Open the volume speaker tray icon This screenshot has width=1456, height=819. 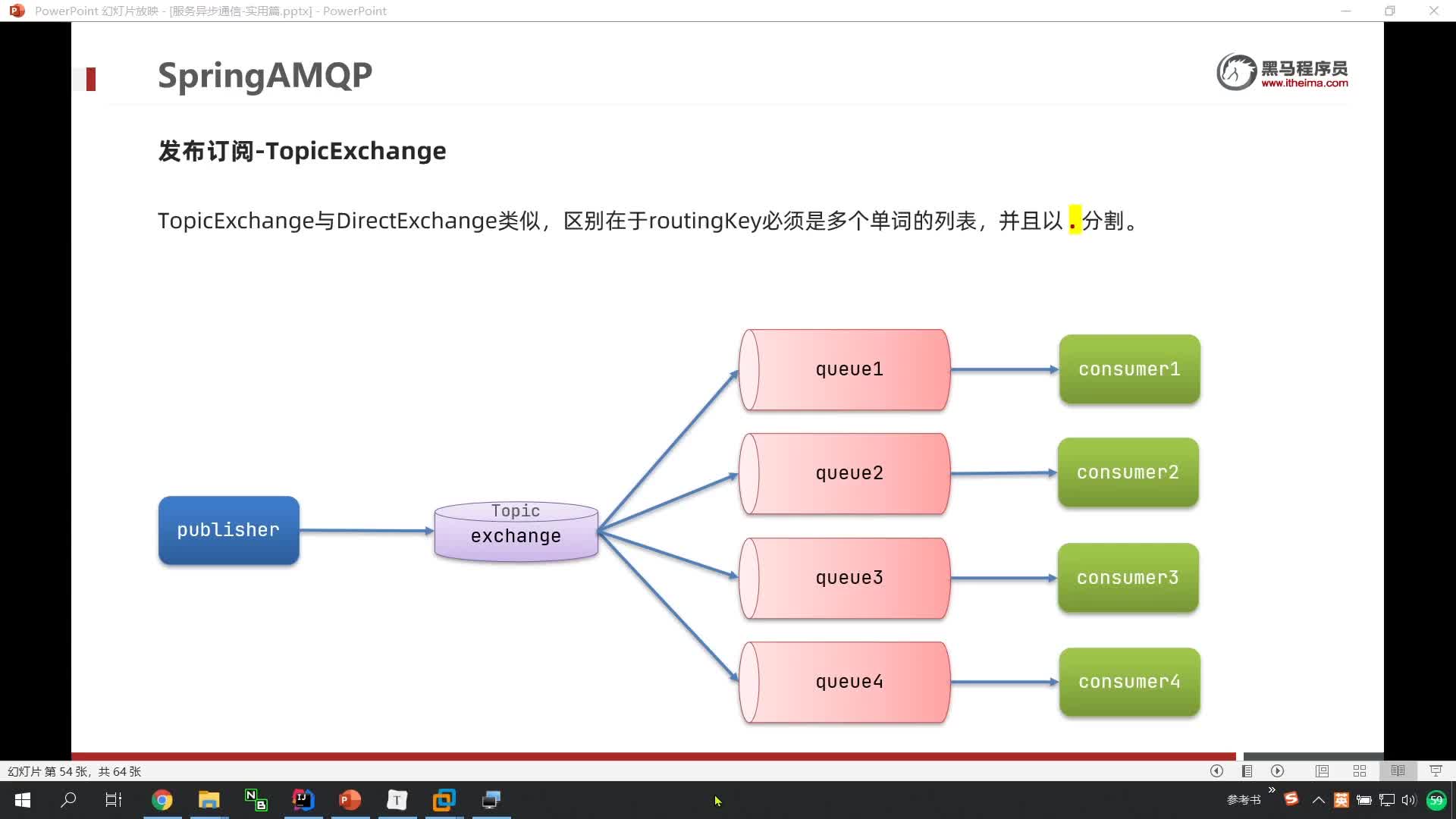click(x=1409, y=800)
